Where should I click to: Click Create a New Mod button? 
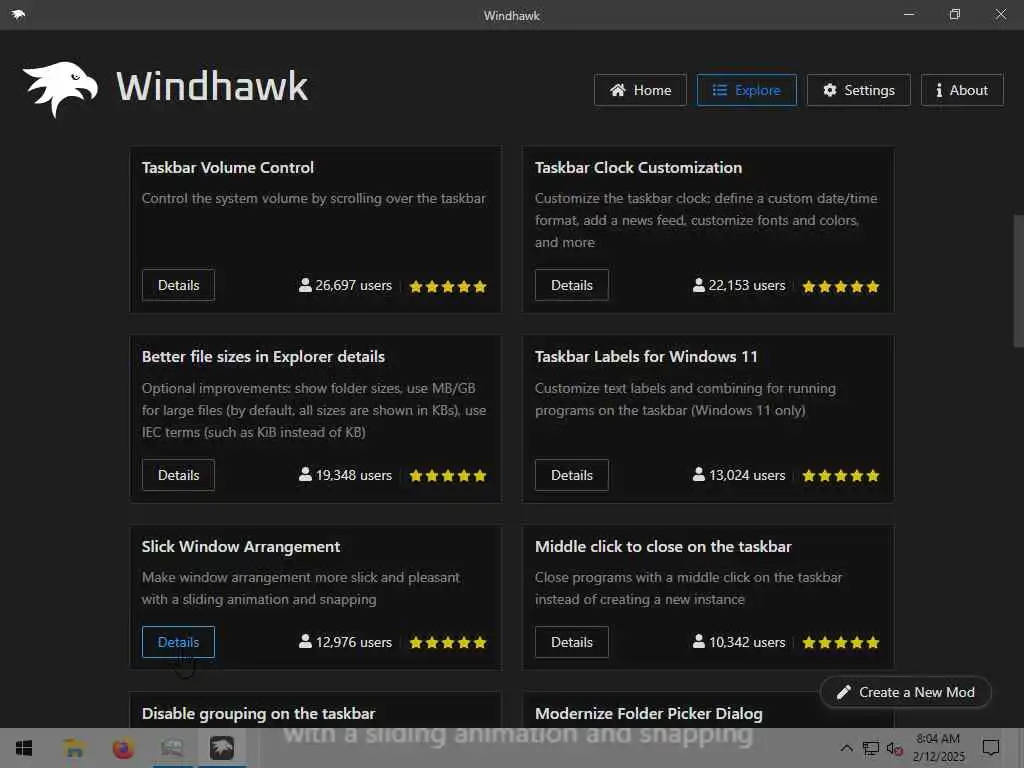pos(905,692)
